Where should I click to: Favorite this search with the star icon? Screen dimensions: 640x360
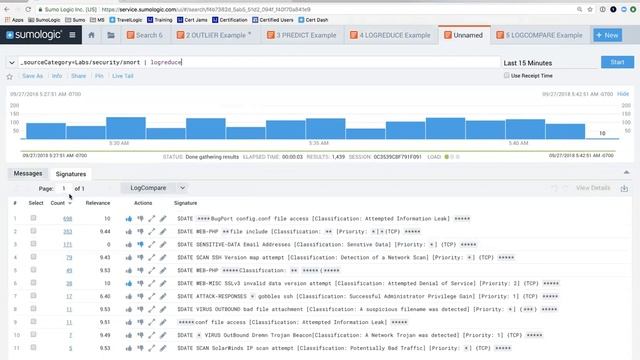[x=10, y=76]
